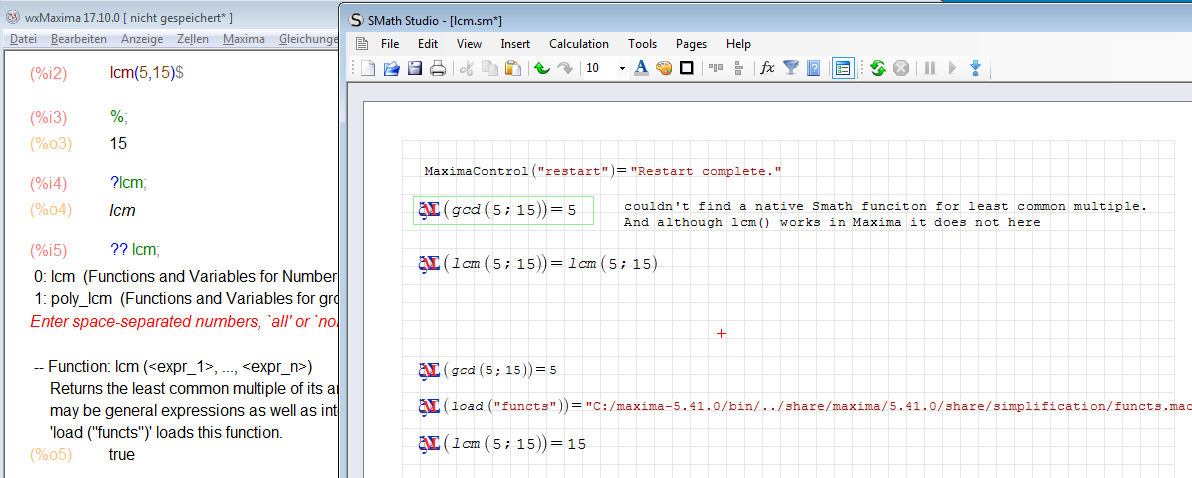The image size is (1192, 478).
Task: Paste from clipboard in SMath toolbar
Action: [513, 68]
